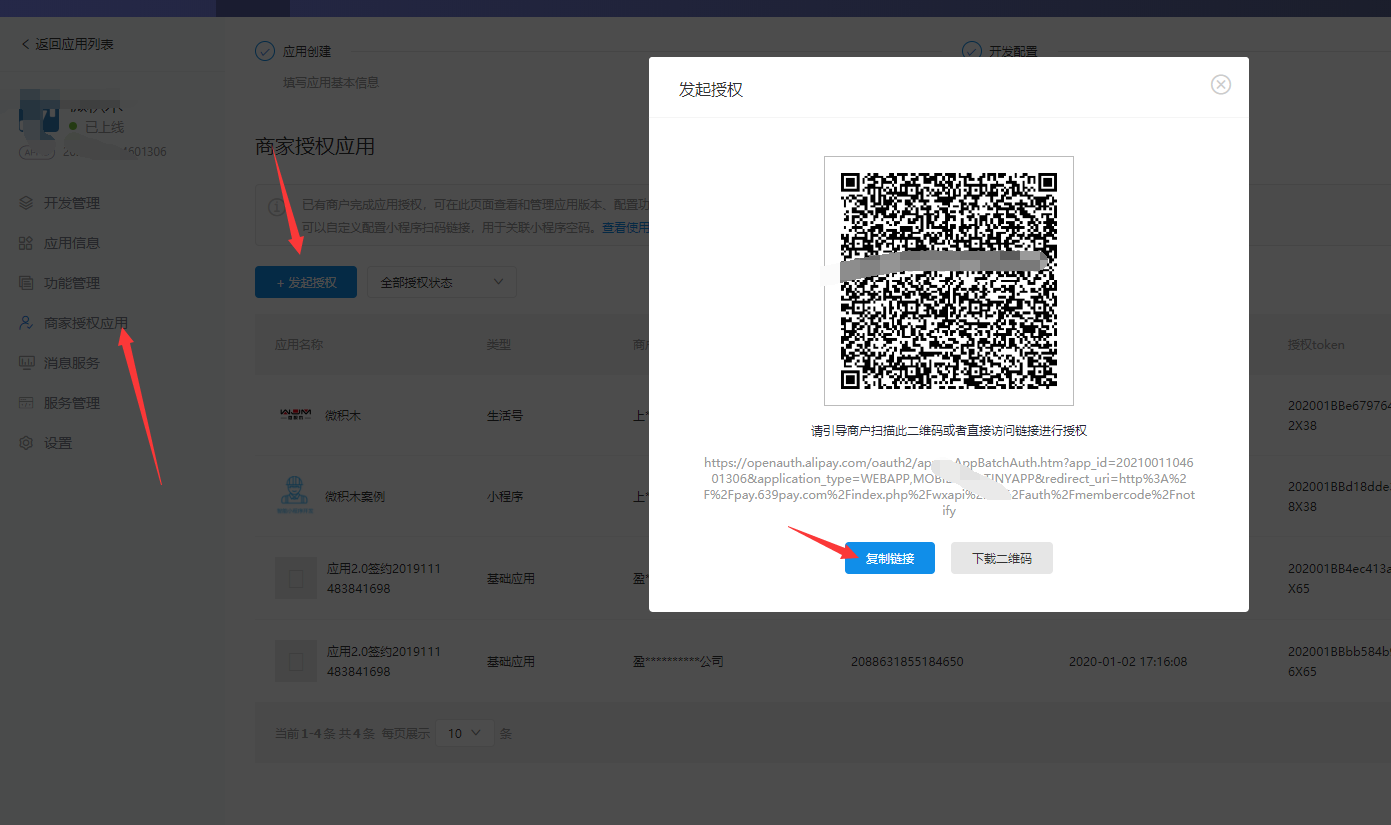Click the 发起授权 button
1391x825 pixels.
(306, 282)
